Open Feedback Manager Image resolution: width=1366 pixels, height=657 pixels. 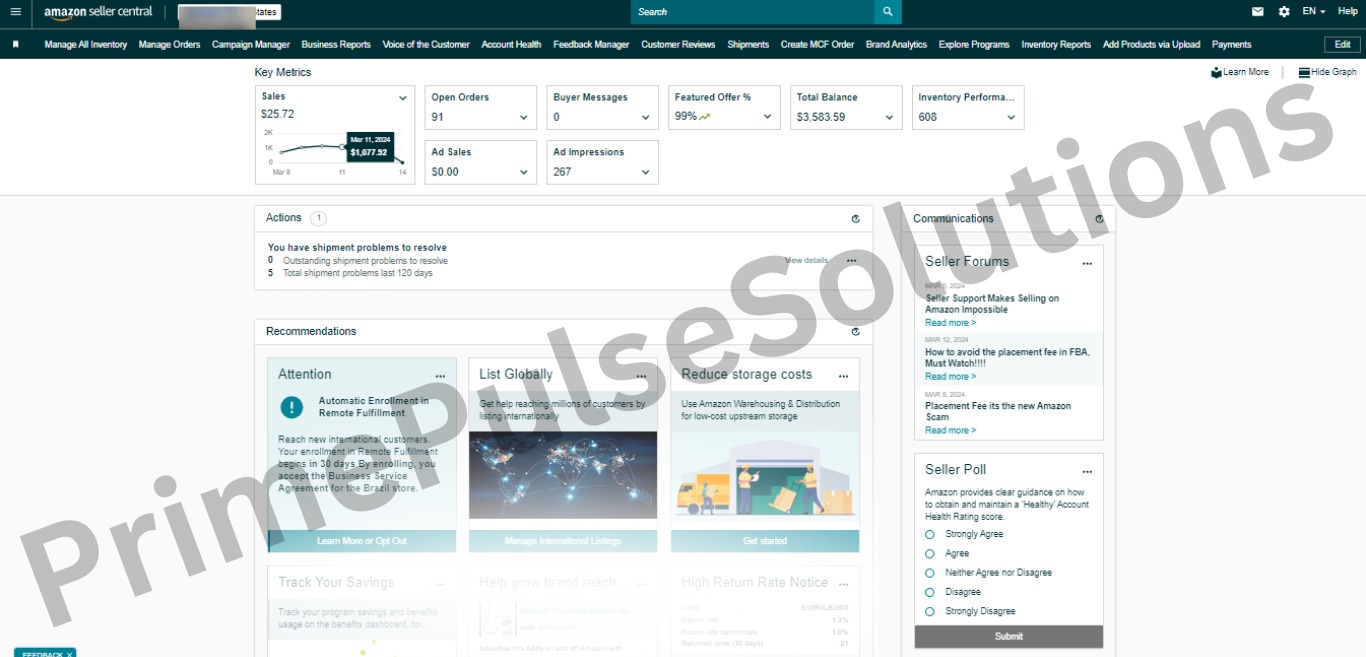591,44
